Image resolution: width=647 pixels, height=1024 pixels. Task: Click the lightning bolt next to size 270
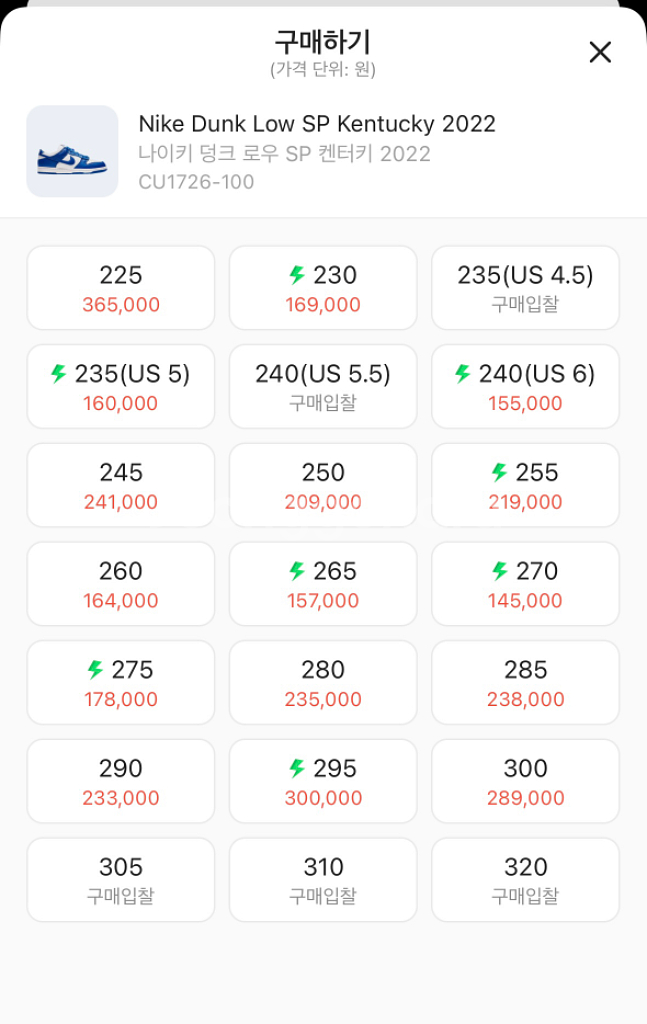[x=500, y=571]
